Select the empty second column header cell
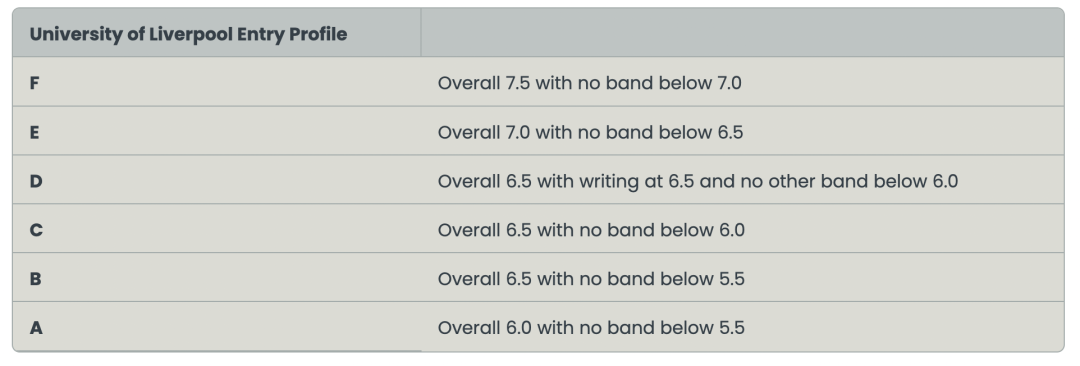 pos(742,32)
